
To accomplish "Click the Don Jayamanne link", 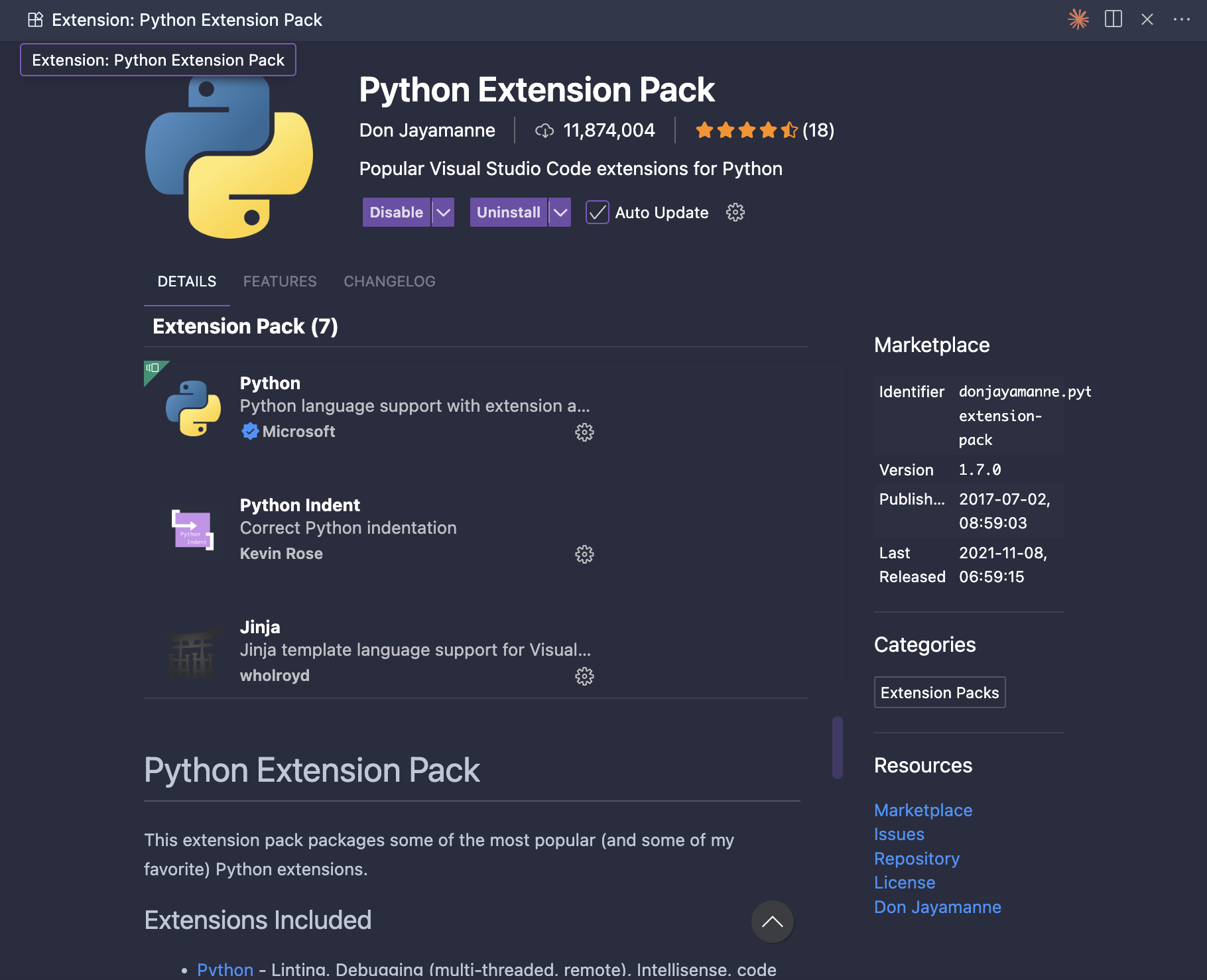I will pyautogui.click(x=937, y=906).
